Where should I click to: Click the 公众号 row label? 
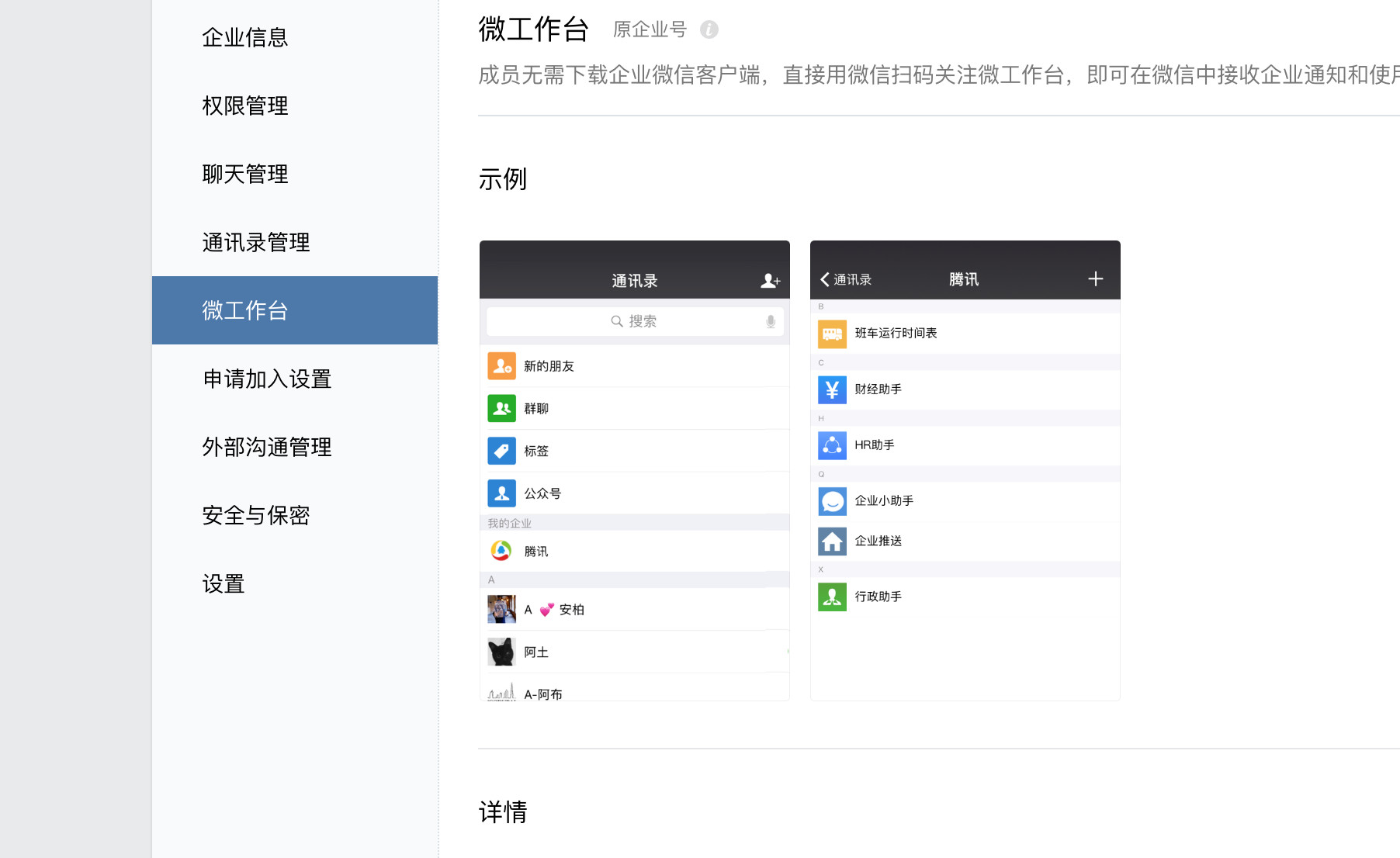542,493
